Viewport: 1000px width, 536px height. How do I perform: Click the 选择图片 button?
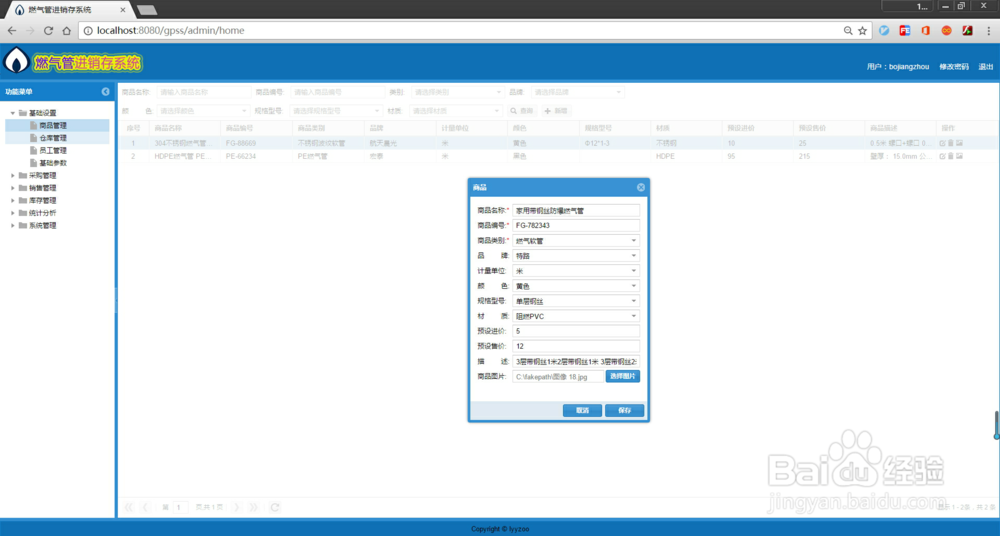[x=622, y=376]
